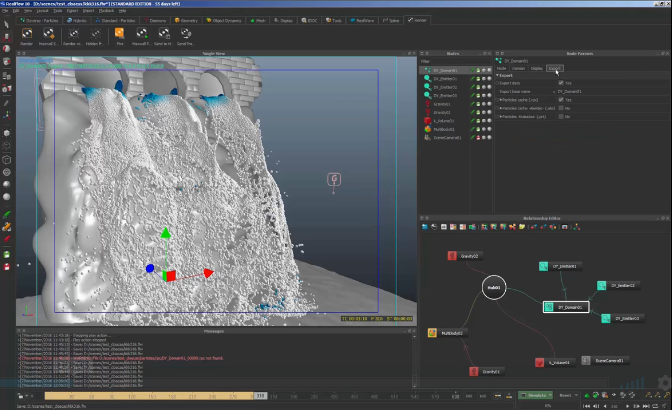Viewport: 672px width, 411px height.
Task: Select the k_Volume01 node in Relationship Editor
Action: point(555,363)
